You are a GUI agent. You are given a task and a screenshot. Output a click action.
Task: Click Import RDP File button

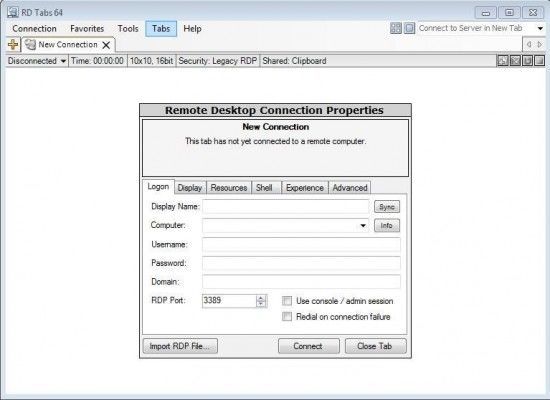coord(180,346)
